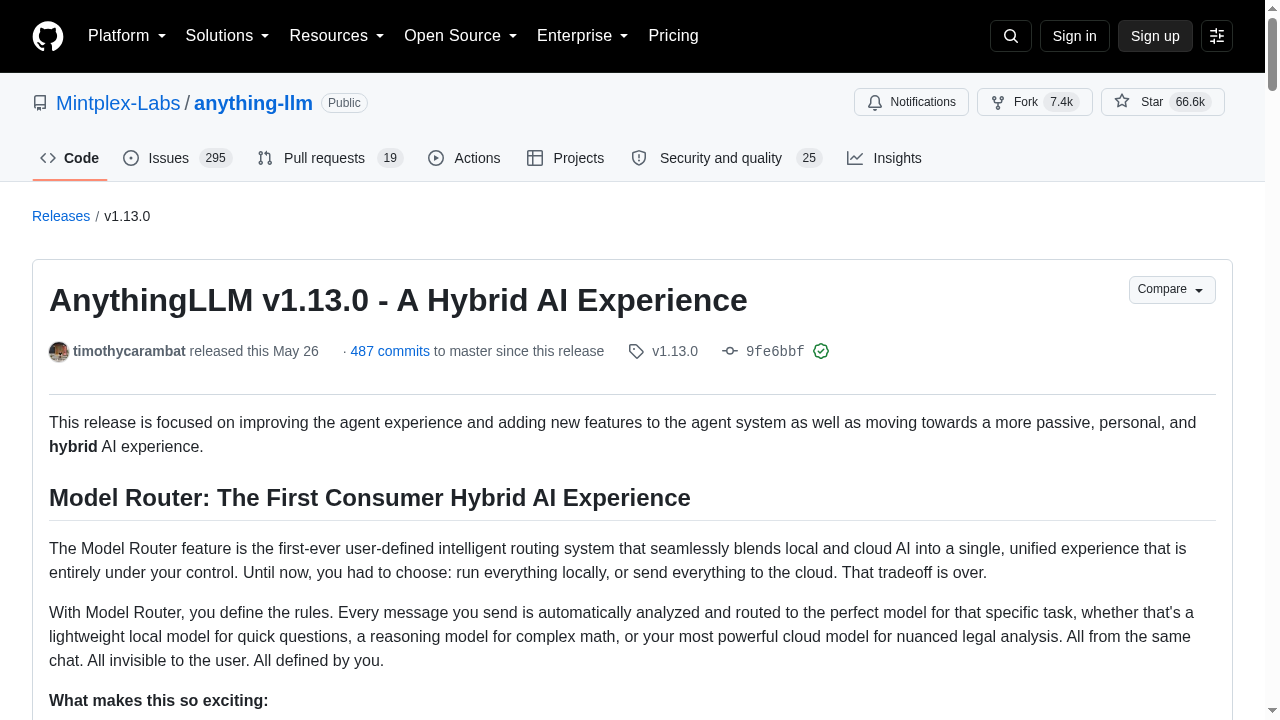Open the Compare dropdown

[x=1172, y=290]
